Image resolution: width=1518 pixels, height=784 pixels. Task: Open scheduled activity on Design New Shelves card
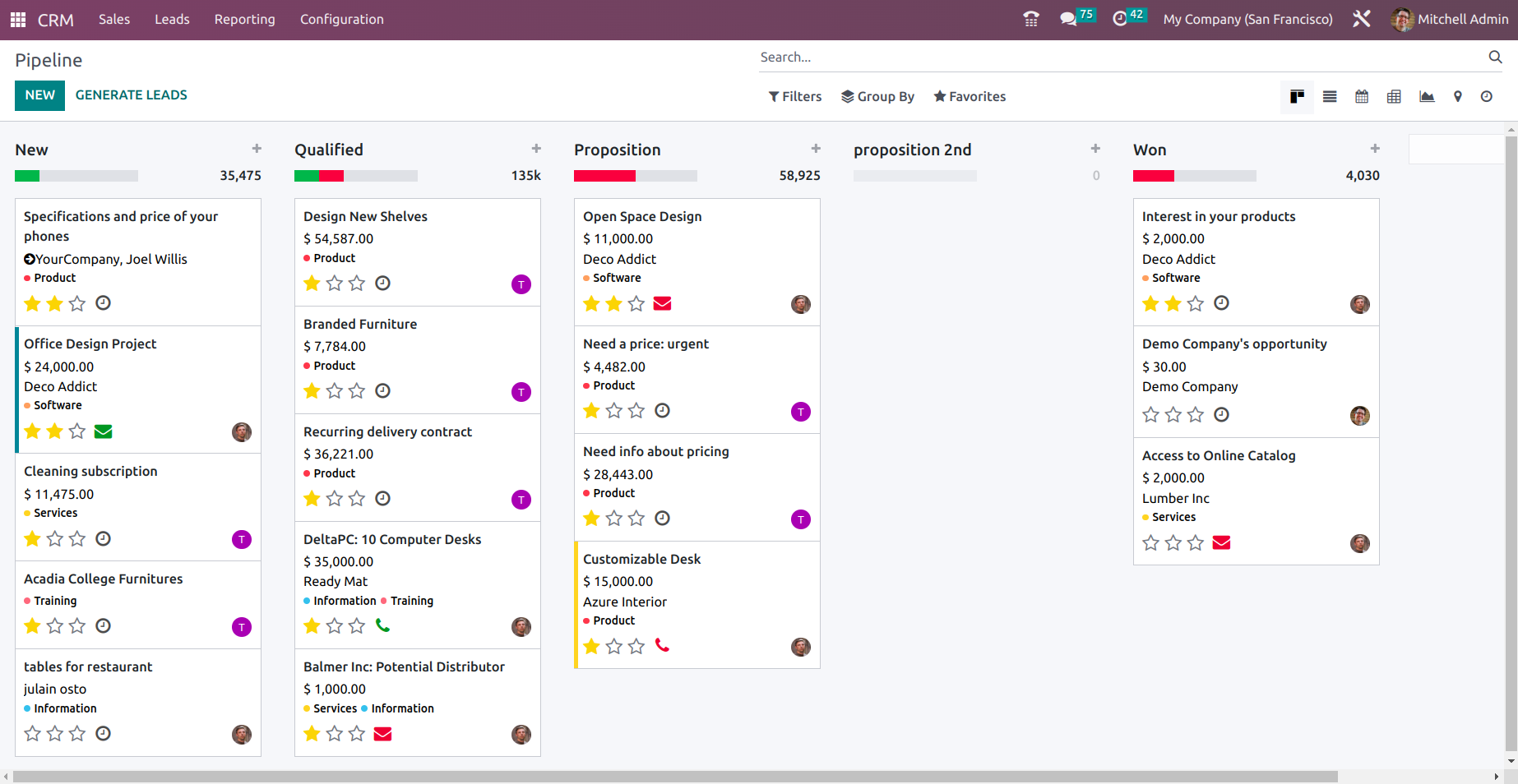(x=382, y=283)
